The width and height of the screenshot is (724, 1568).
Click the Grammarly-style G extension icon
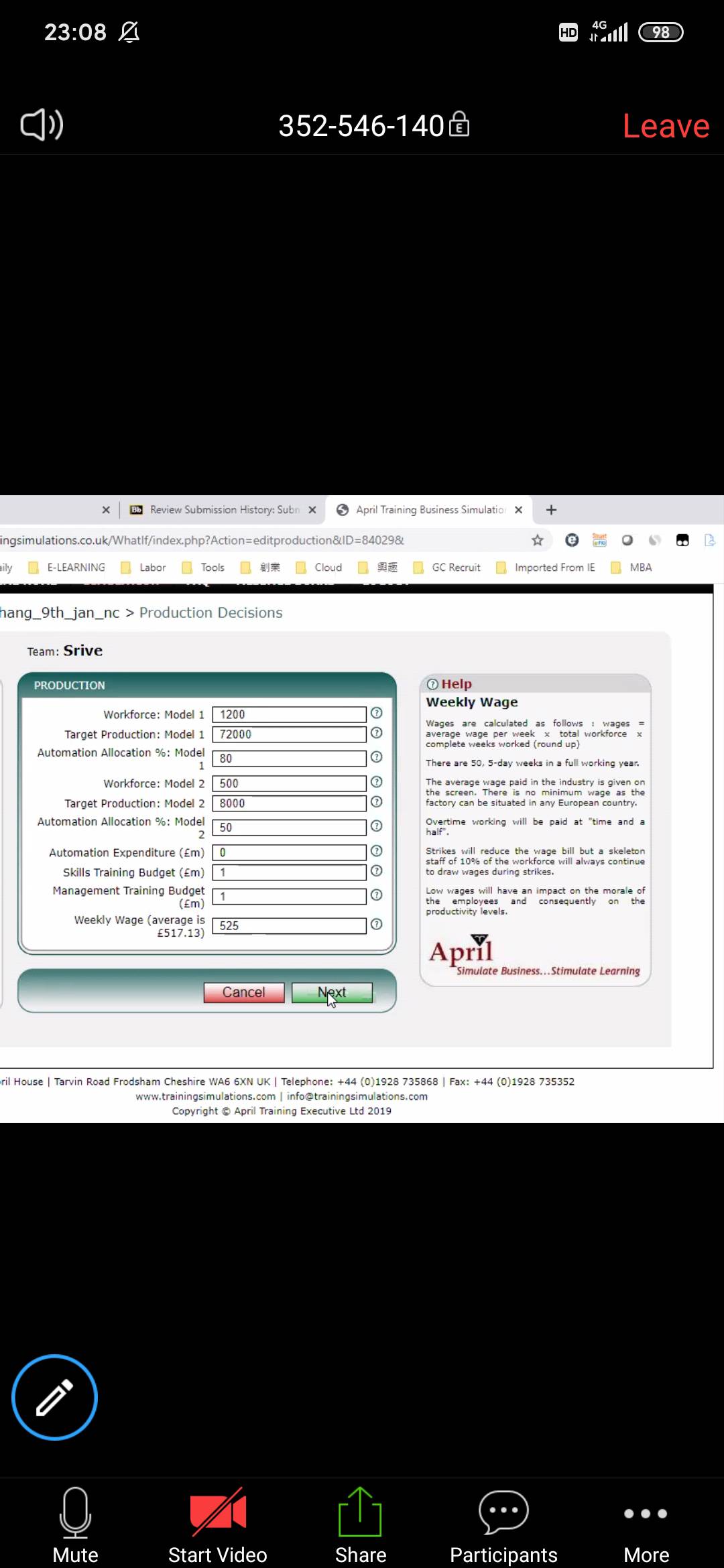click(x=572, y=540)
